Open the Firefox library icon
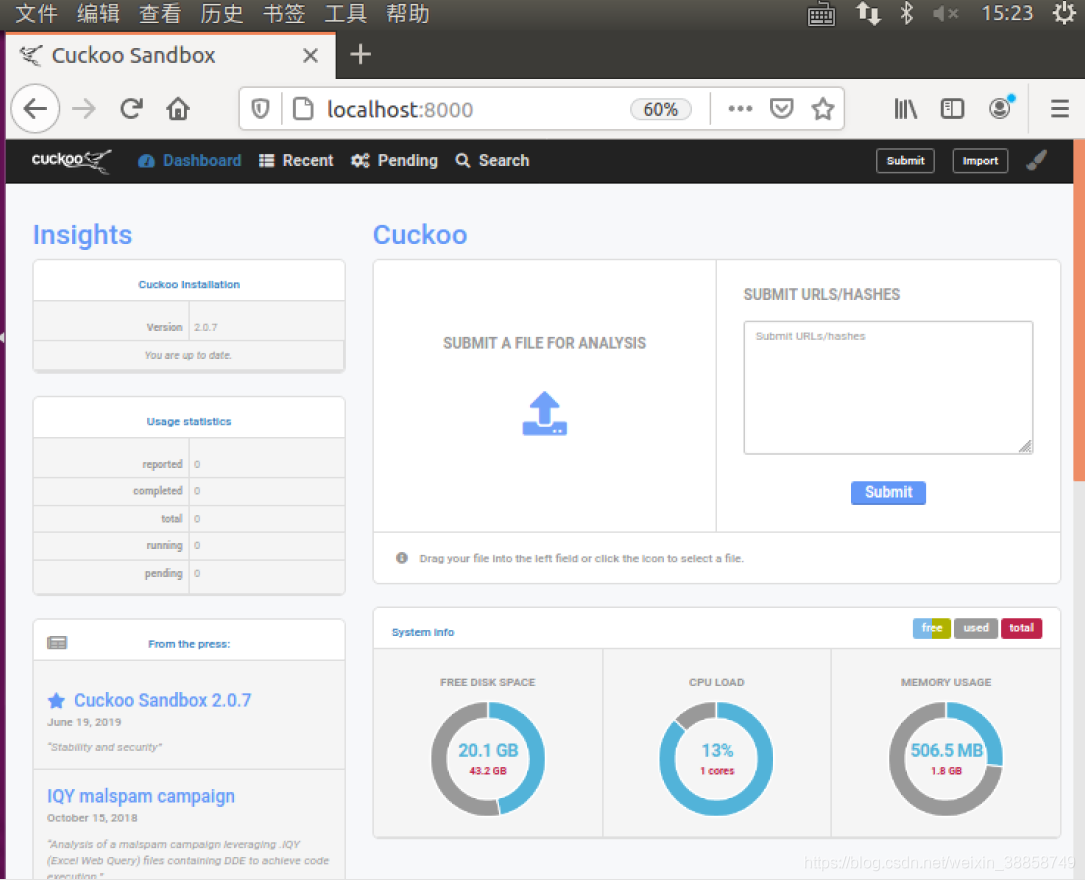 tap(905, 109)
